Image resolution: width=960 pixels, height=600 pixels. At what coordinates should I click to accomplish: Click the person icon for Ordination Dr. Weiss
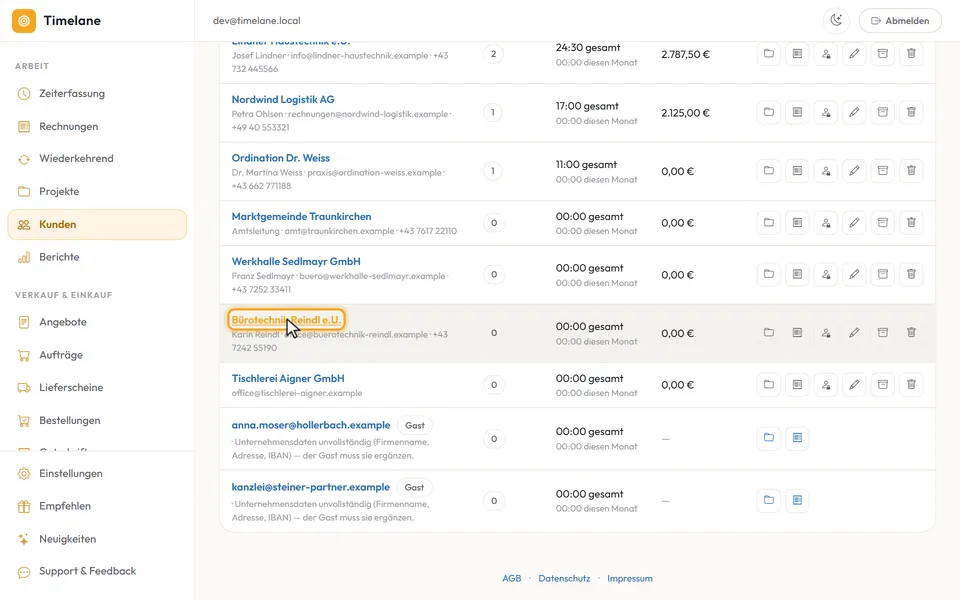(825, 171)
